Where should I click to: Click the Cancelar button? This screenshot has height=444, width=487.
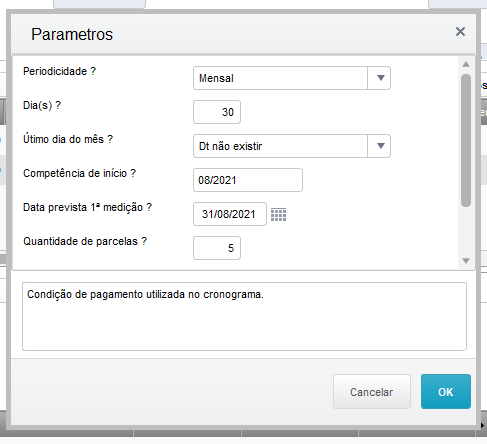(x=372, y=392)
